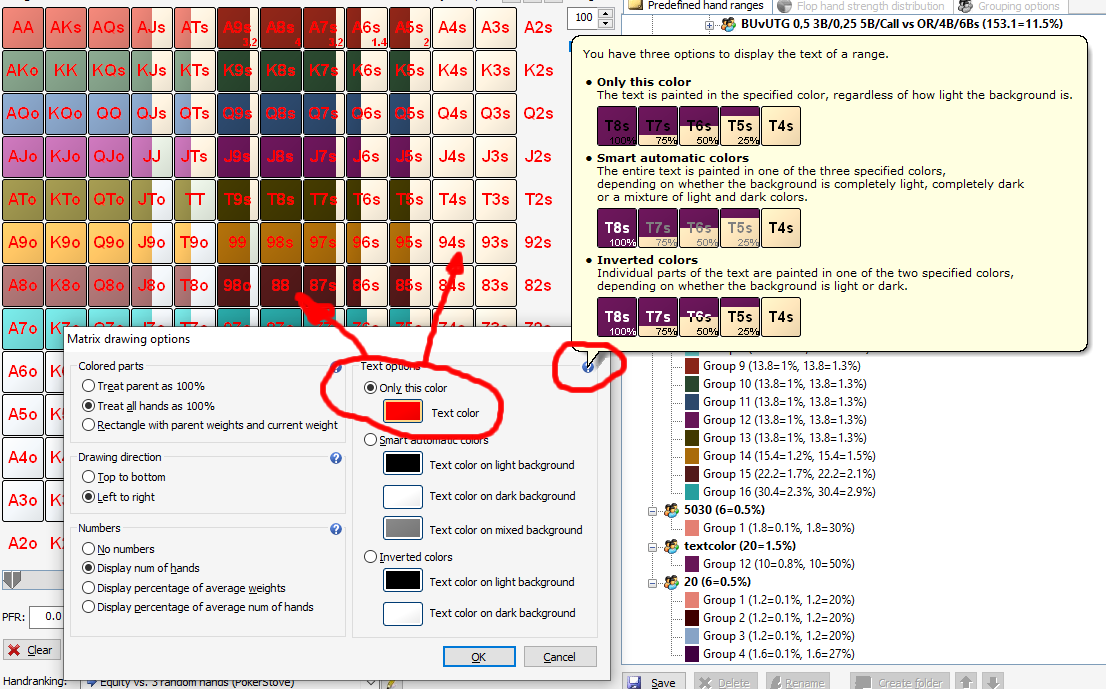Switch to Flop hand strength distribution tab
This screenshot has width=1106, height=689.
click(x=861, y=6)
